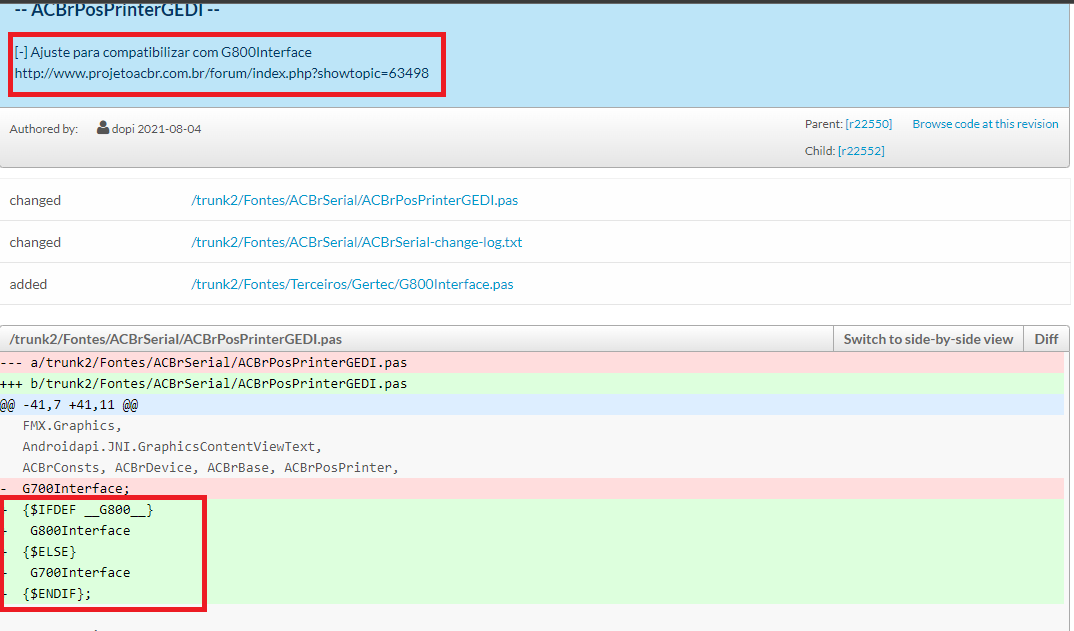Image resolution: width=1074 pixels, height=631 pixels.
Task: Click the projetoacbr forum URL text
Action: coord(222,73)
